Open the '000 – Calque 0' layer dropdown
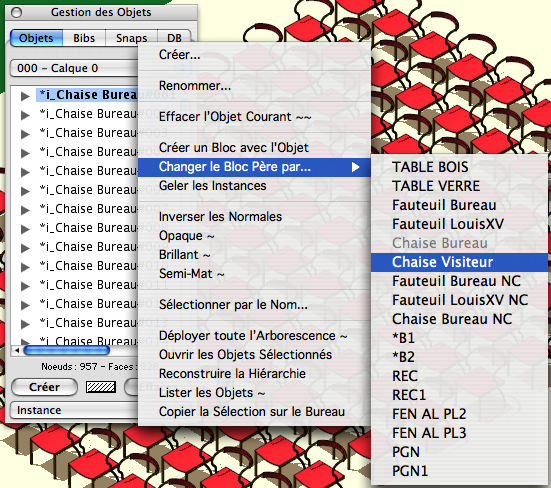 74,68
